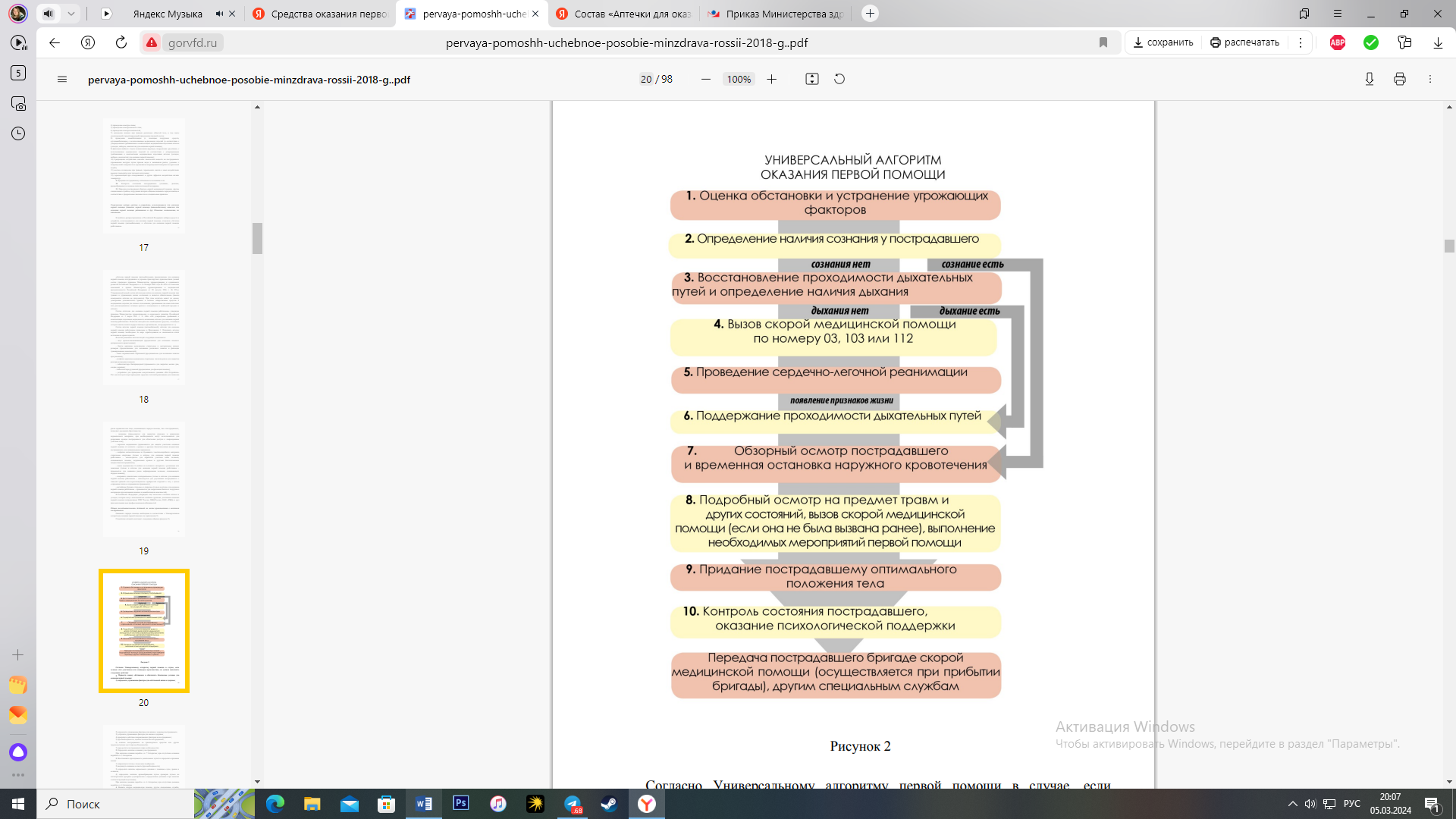Click the fit-to-page icon

point(812,80)
